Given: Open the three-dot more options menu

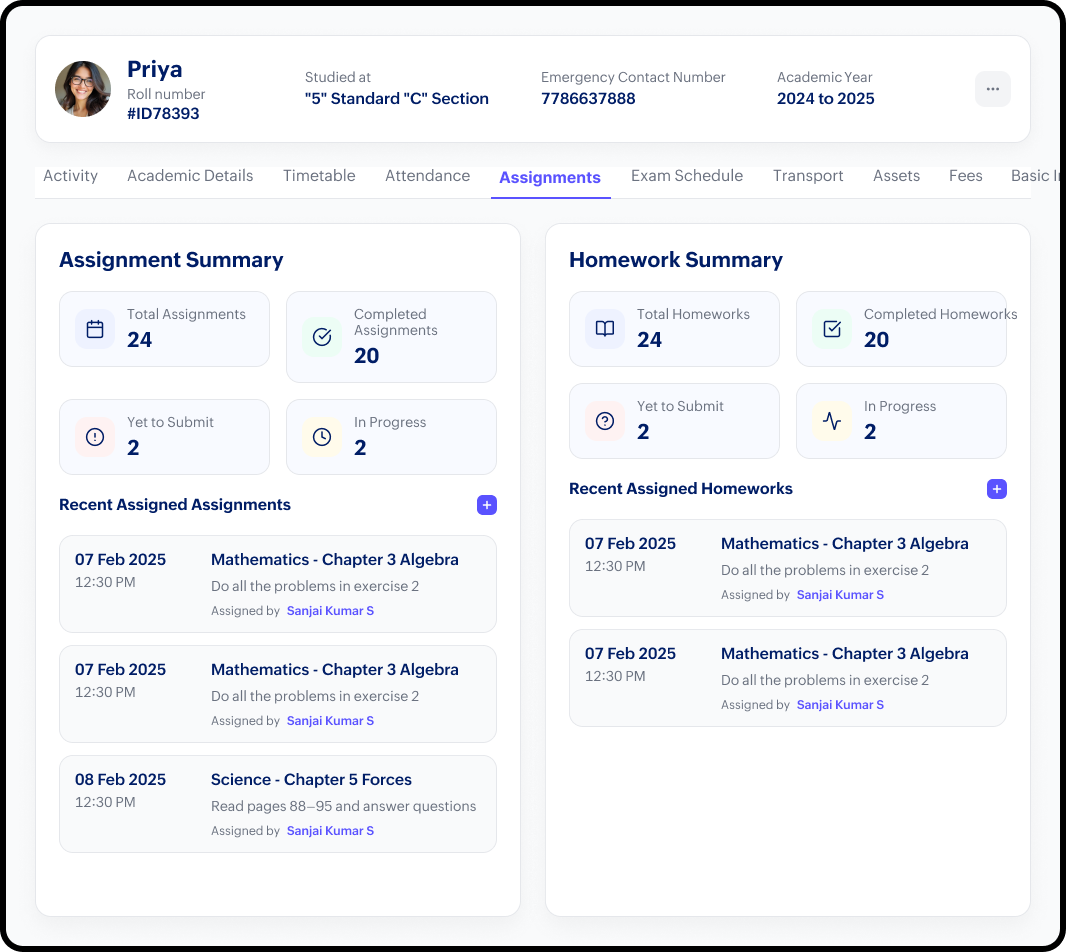Looking at the screenshot, I should [x=993, y=89].
